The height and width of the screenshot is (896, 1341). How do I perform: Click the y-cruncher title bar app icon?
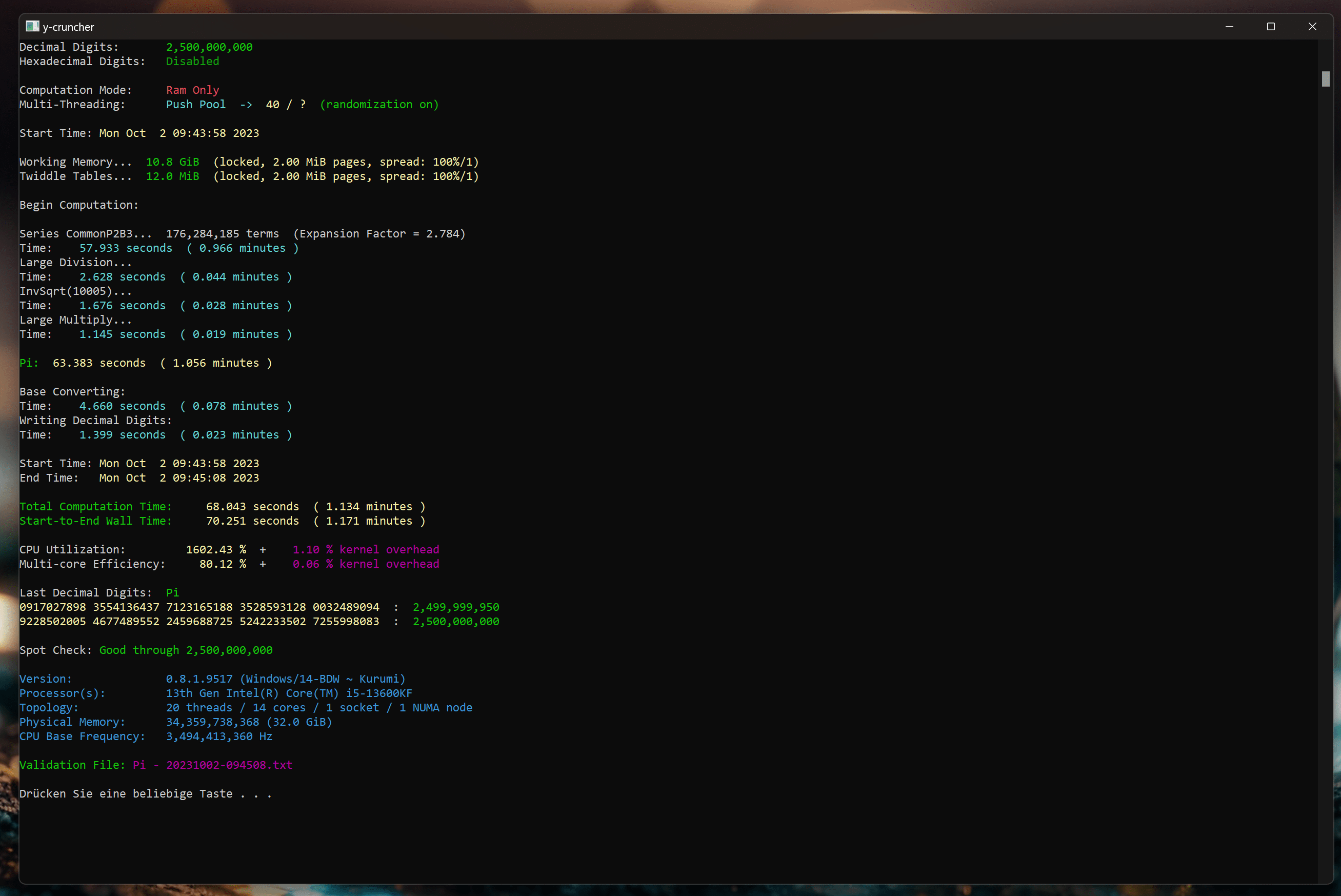[33, 26]
